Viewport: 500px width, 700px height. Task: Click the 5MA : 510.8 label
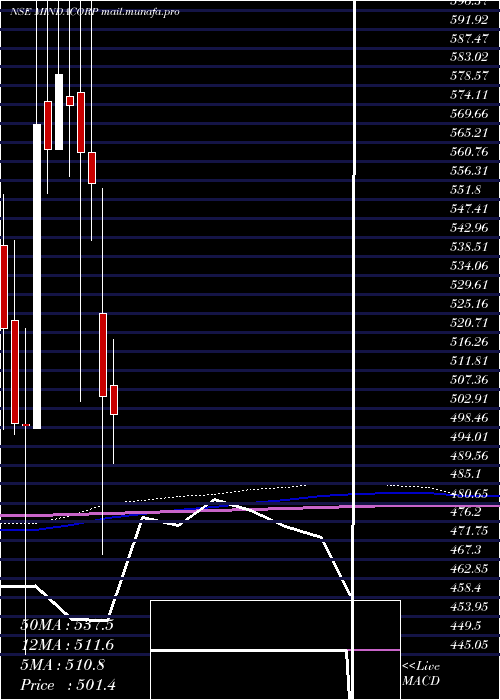(x=63, y=665)
